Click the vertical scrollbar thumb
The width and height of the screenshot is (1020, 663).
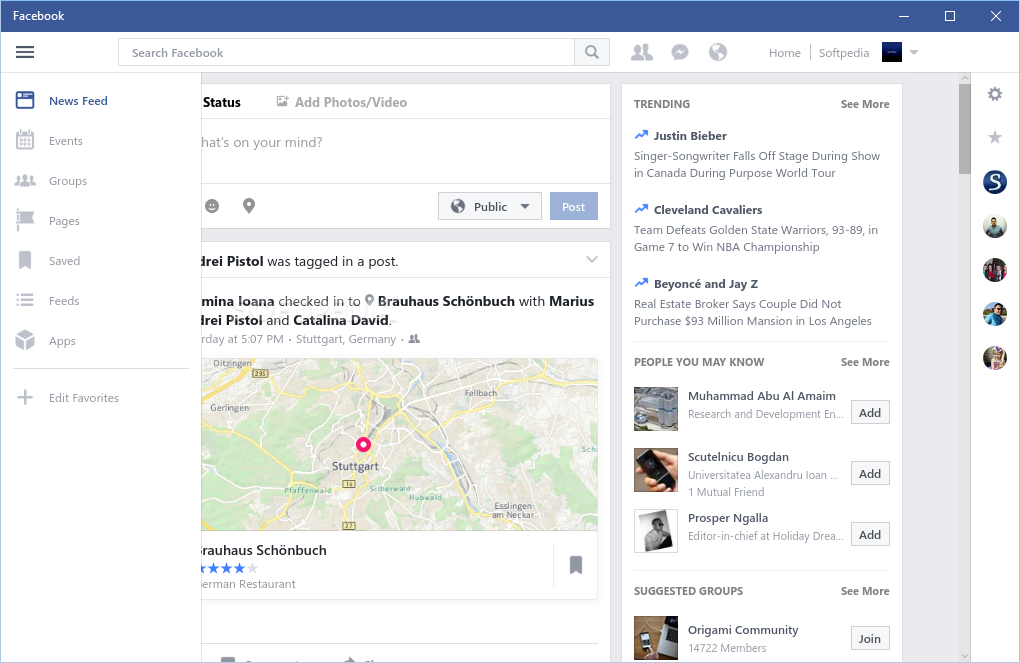[965, 129]
